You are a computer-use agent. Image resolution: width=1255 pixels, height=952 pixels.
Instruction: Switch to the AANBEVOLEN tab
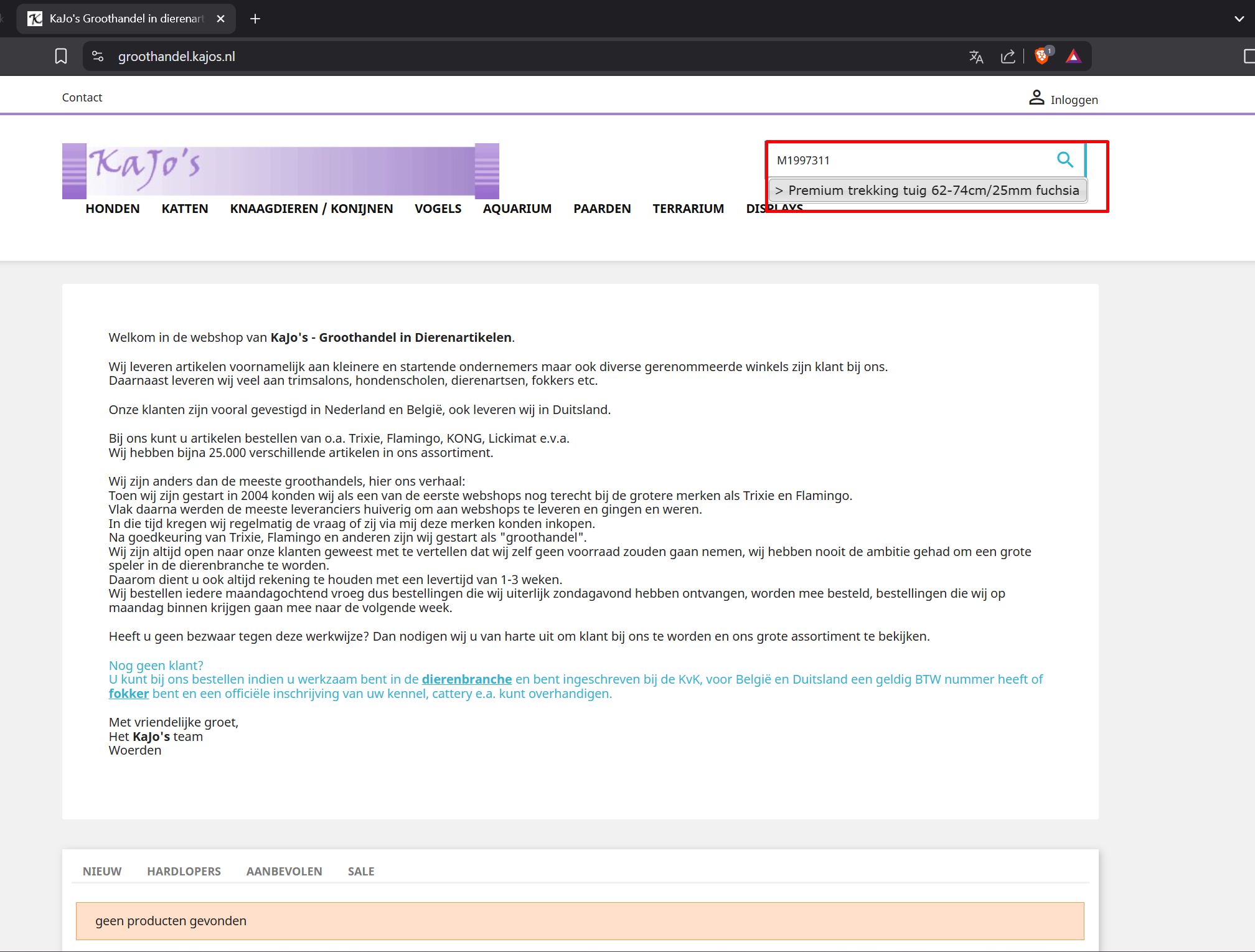click(x=284, y=871)
